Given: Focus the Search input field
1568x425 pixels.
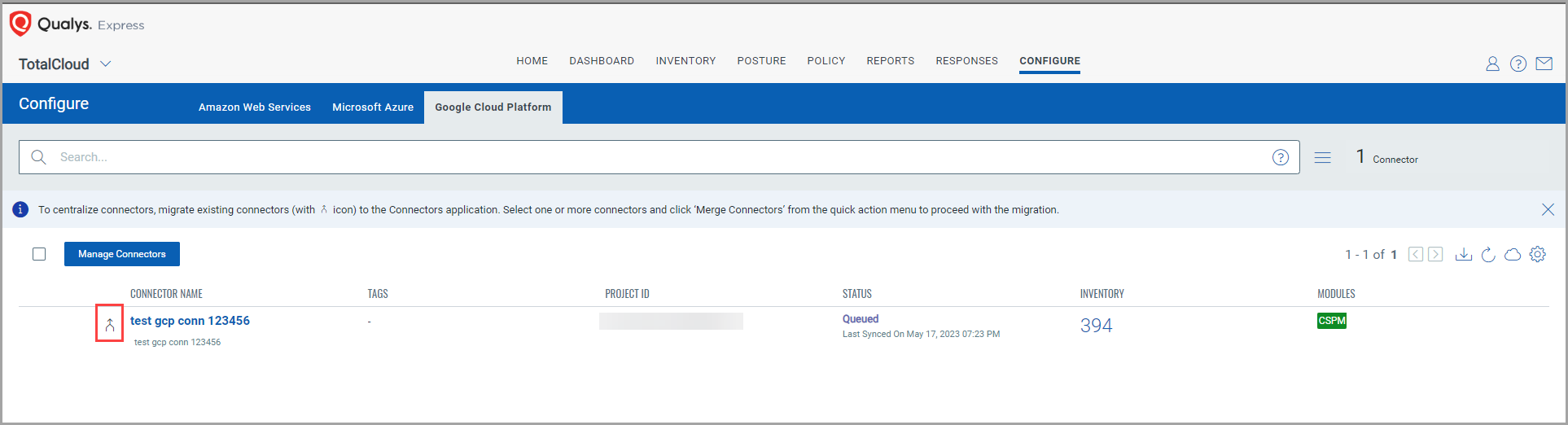Looking at the screenshot, I should pyautogui.click(x=659, y=157).
